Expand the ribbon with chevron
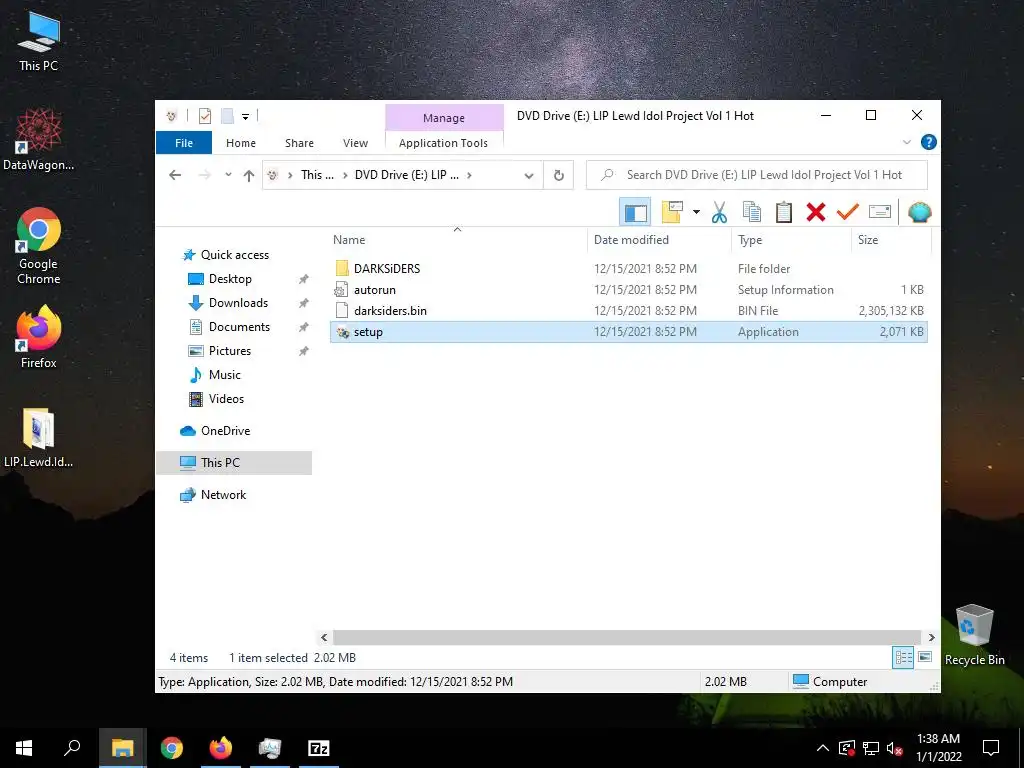 click(x=906, y=142)
